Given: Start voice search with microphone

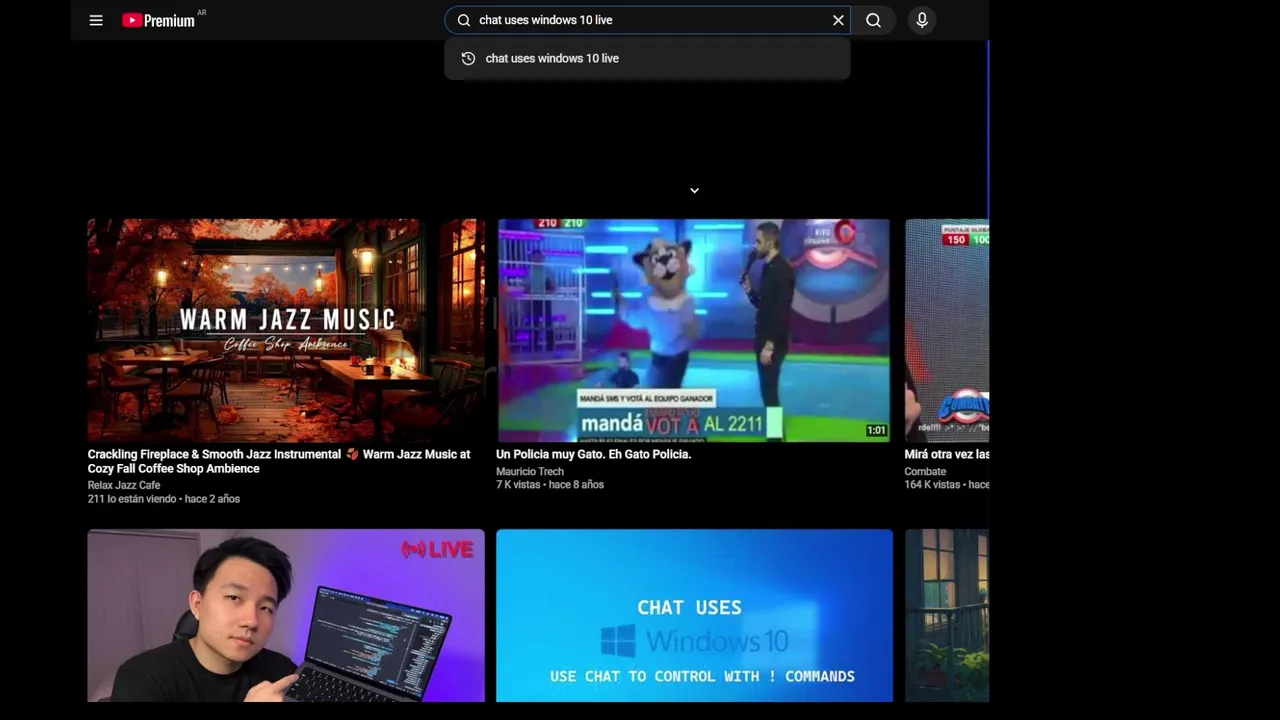Looking at the screenshot, I should click(x=922, y=20).
